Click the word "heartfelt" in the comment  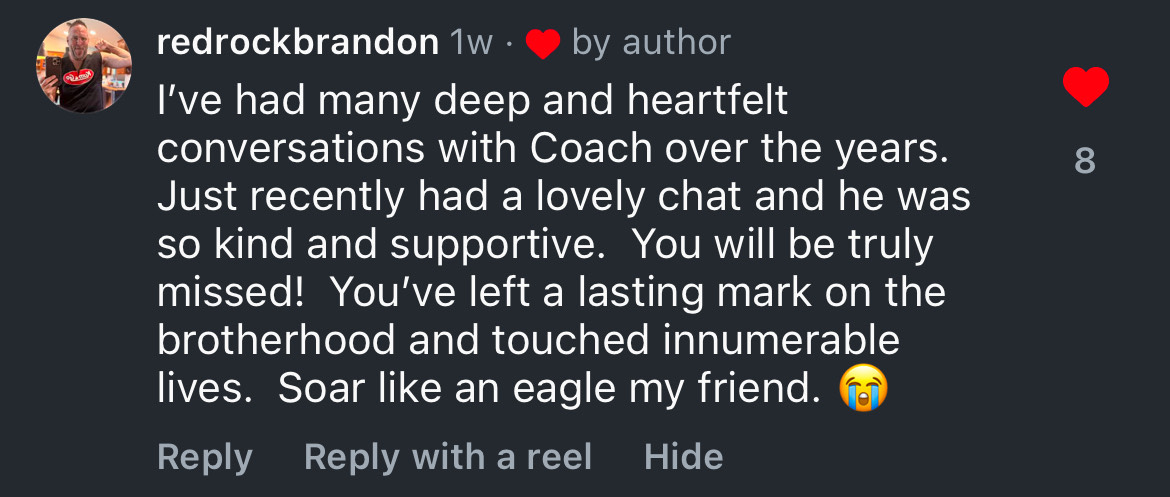pos(707,101)
